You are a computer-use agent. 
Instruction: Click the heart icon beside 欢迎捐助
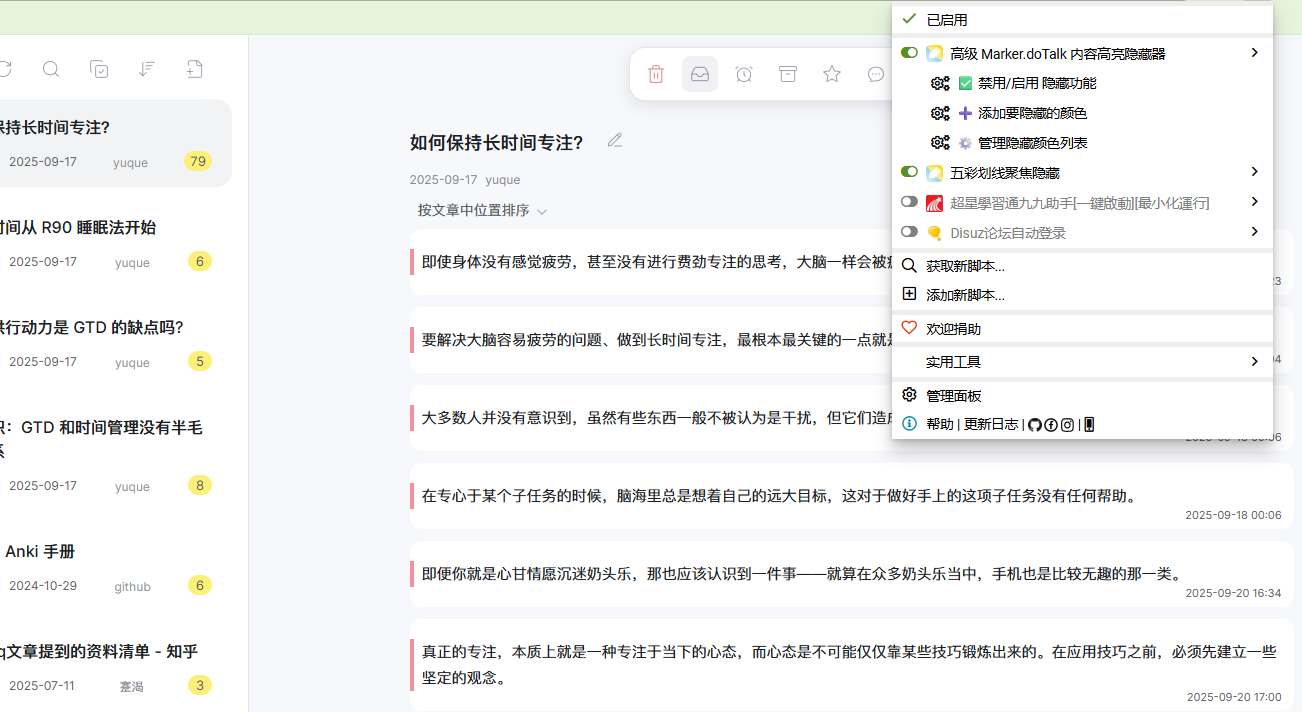tap(909, 328)
